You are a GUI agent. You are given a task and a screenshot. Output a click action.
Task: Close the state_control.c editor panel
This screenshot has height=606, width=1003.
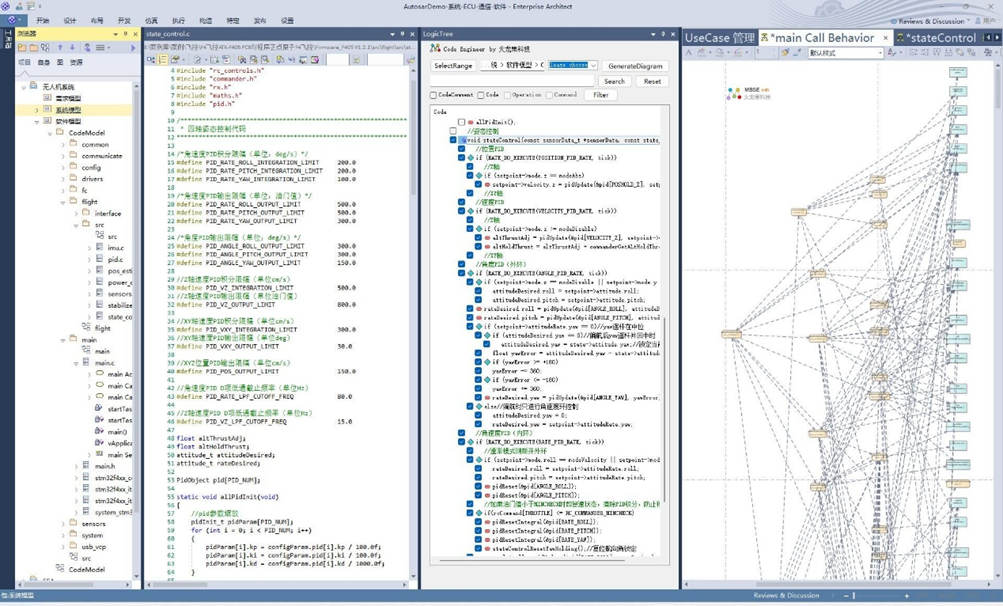tap(412, 34)
